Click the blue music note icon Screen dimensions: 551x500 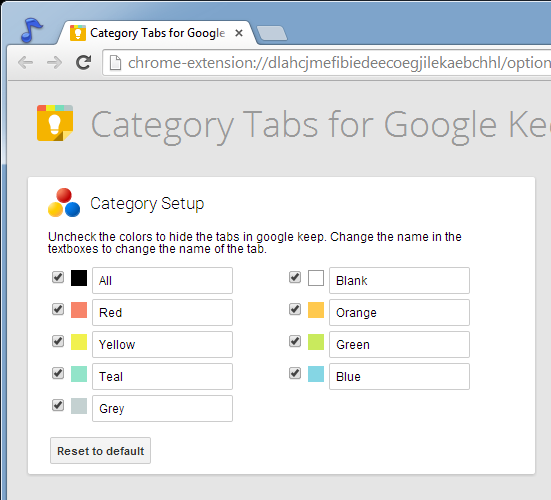pyautogui.click(x=32, y=30)
